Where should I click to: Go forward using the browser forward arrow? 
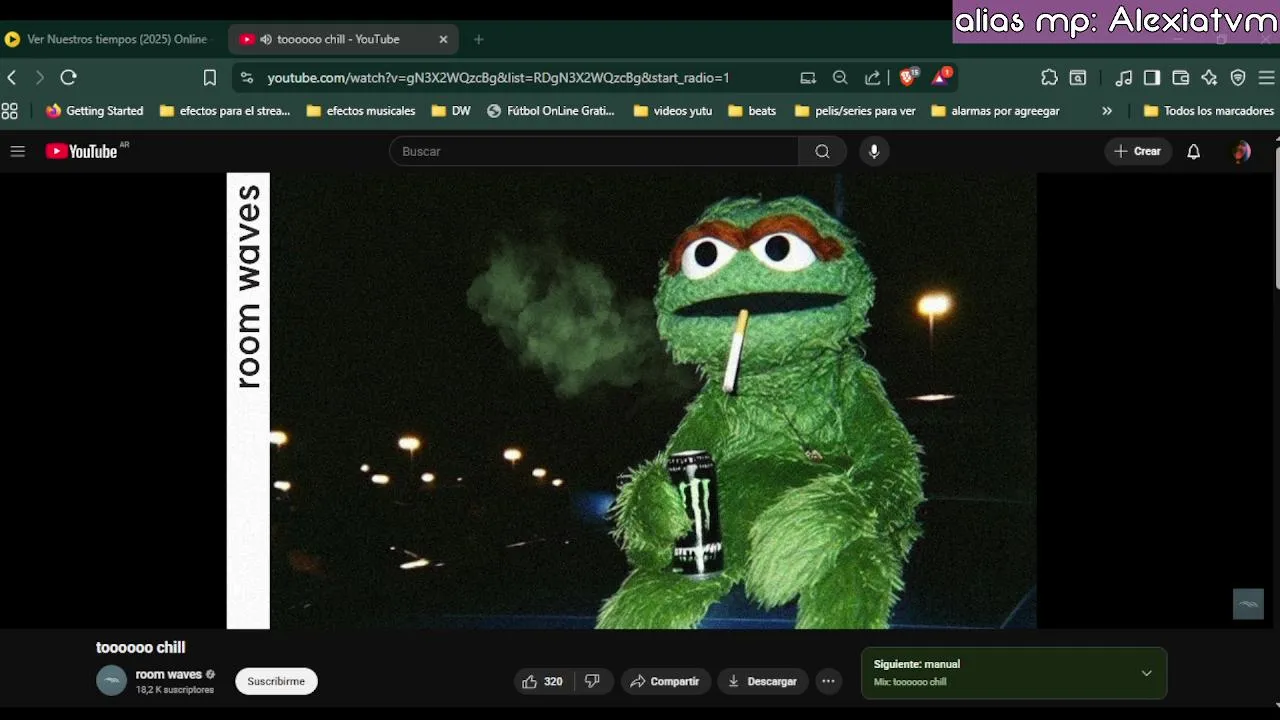tap(40, 77)
